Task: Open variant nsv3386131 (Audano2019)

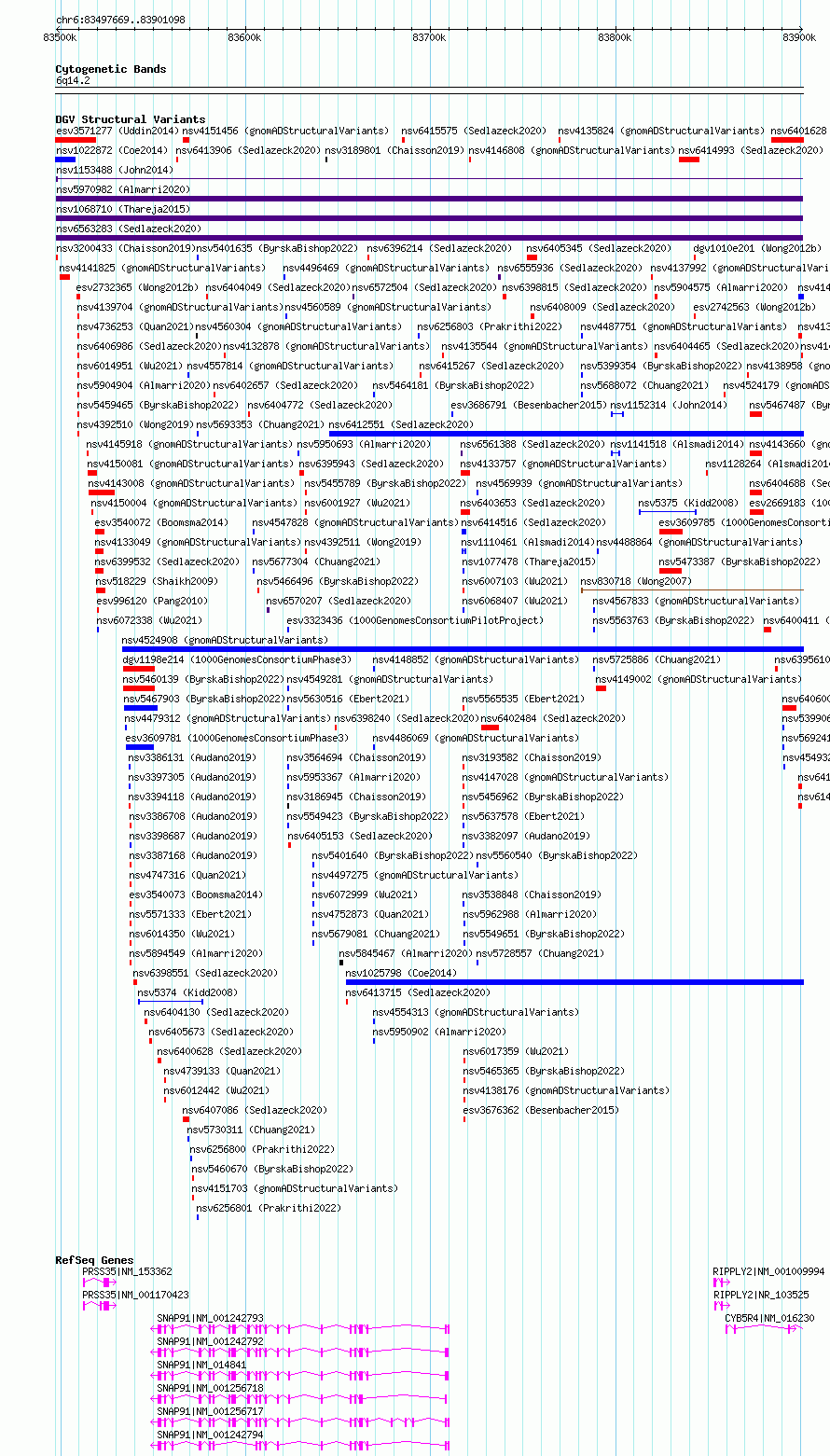Action: point(192,757)
